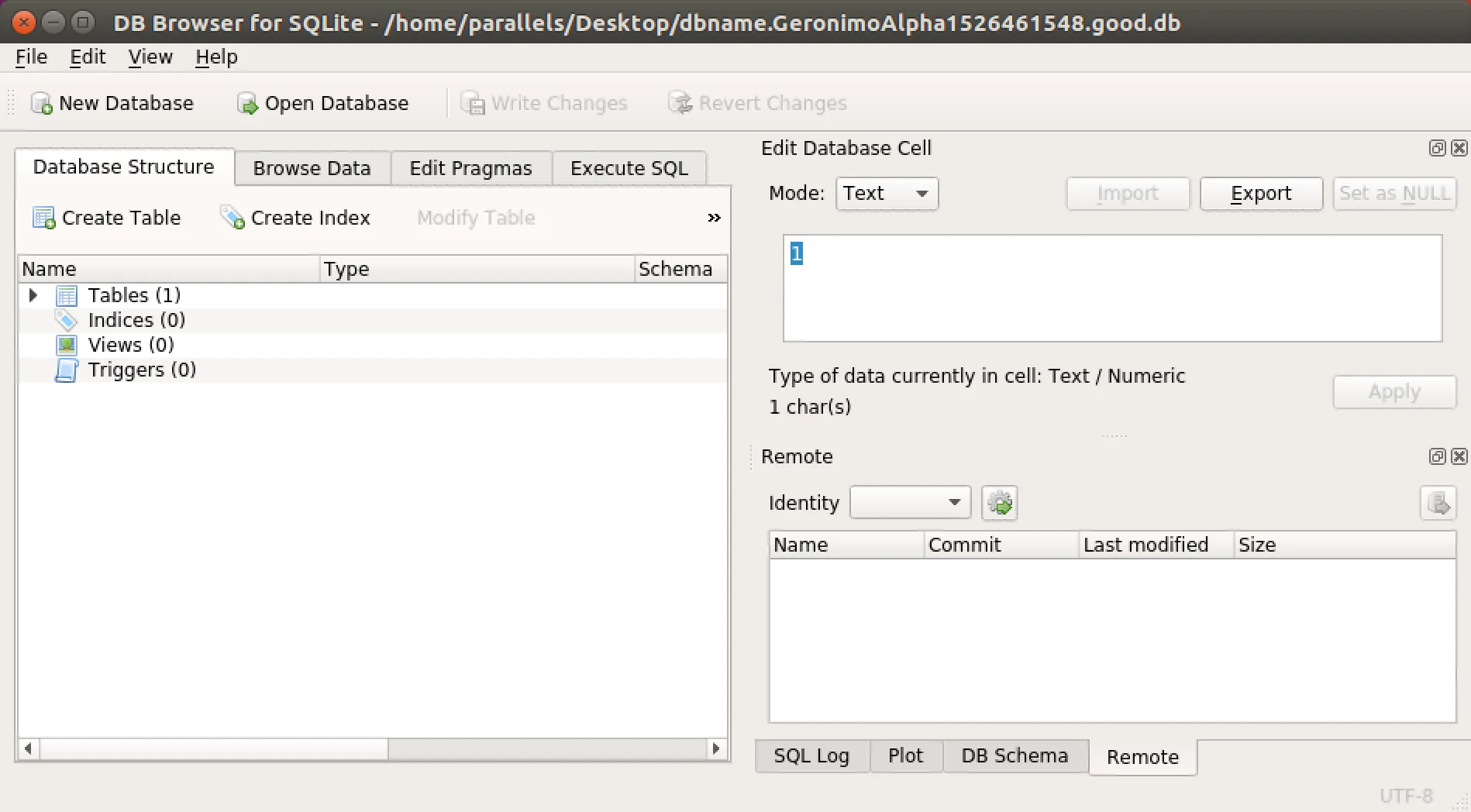
Task: Click the Open Database toolbar icon
Action: [247, 103]
